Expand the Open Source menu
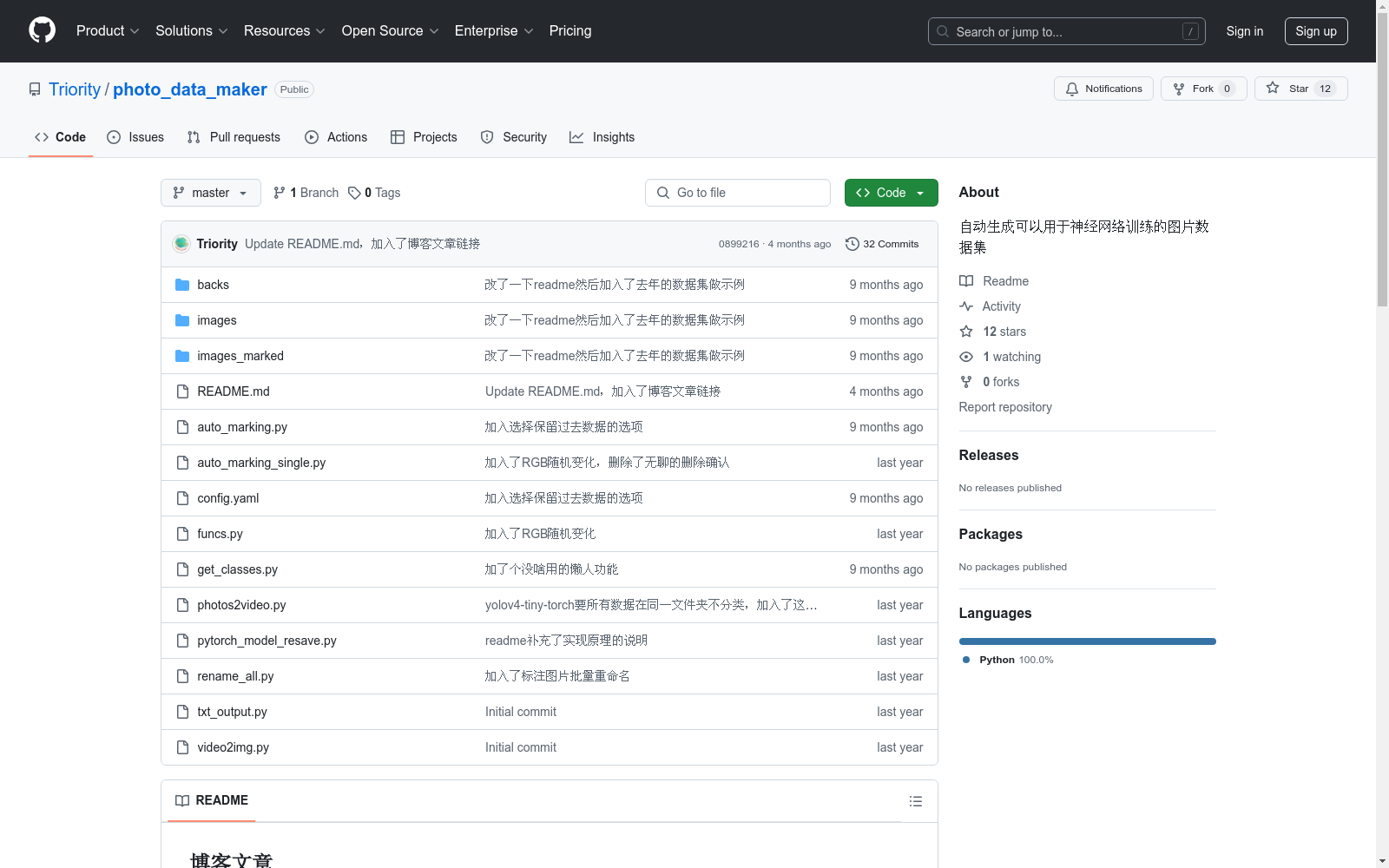1389x868 pixels. click(391, 31)
